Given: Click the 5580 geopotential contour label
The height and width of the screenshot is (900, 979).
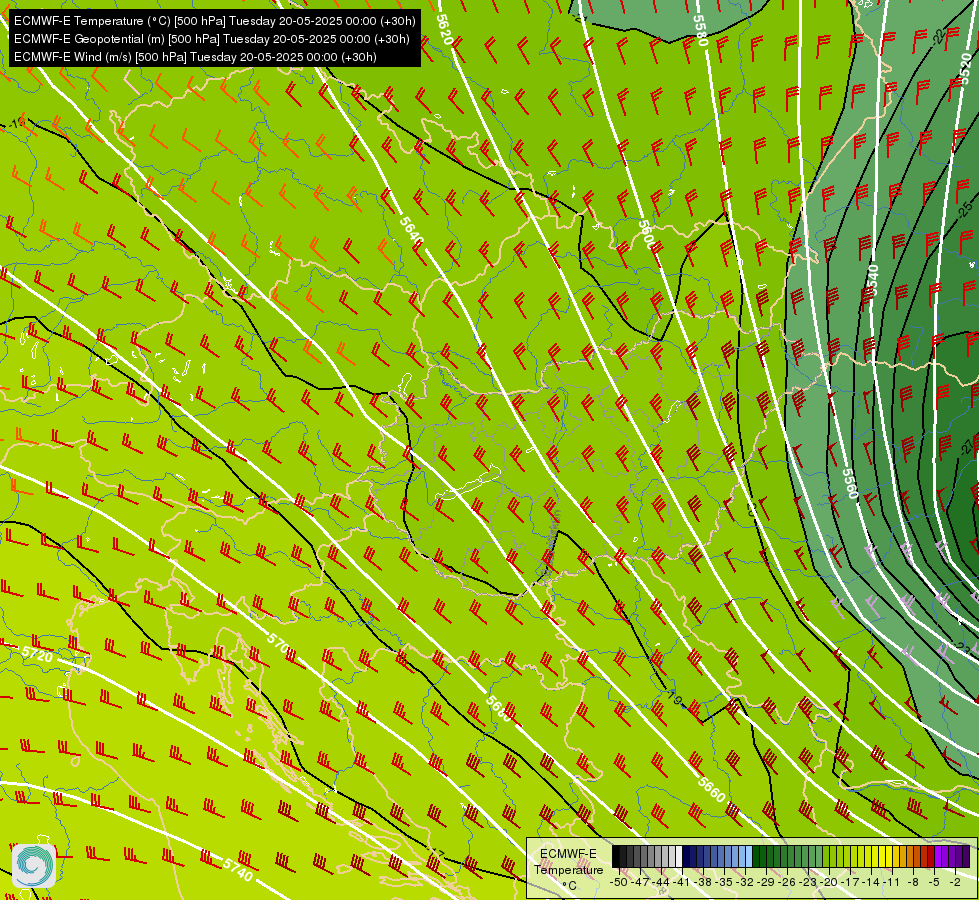Looking at the screenshot, I should pos(701,30).
